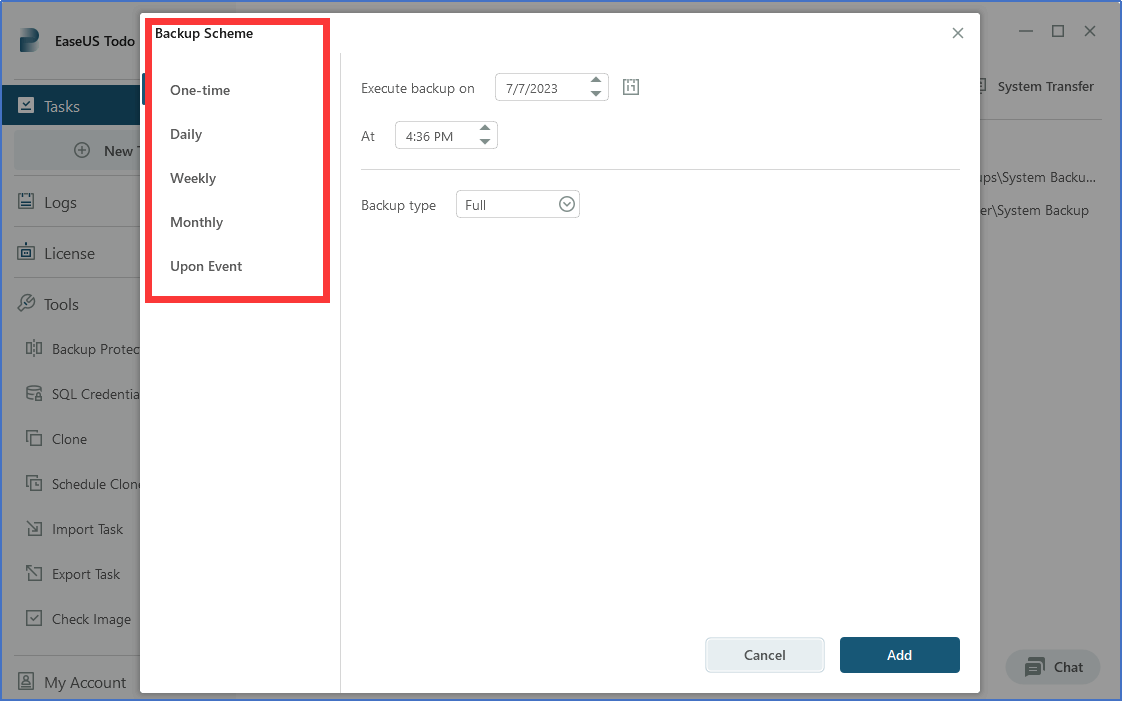The width and height of the screenshot is (1123, 701).
Task: Select the Daily backup scheme
Action: coord(185,134)
